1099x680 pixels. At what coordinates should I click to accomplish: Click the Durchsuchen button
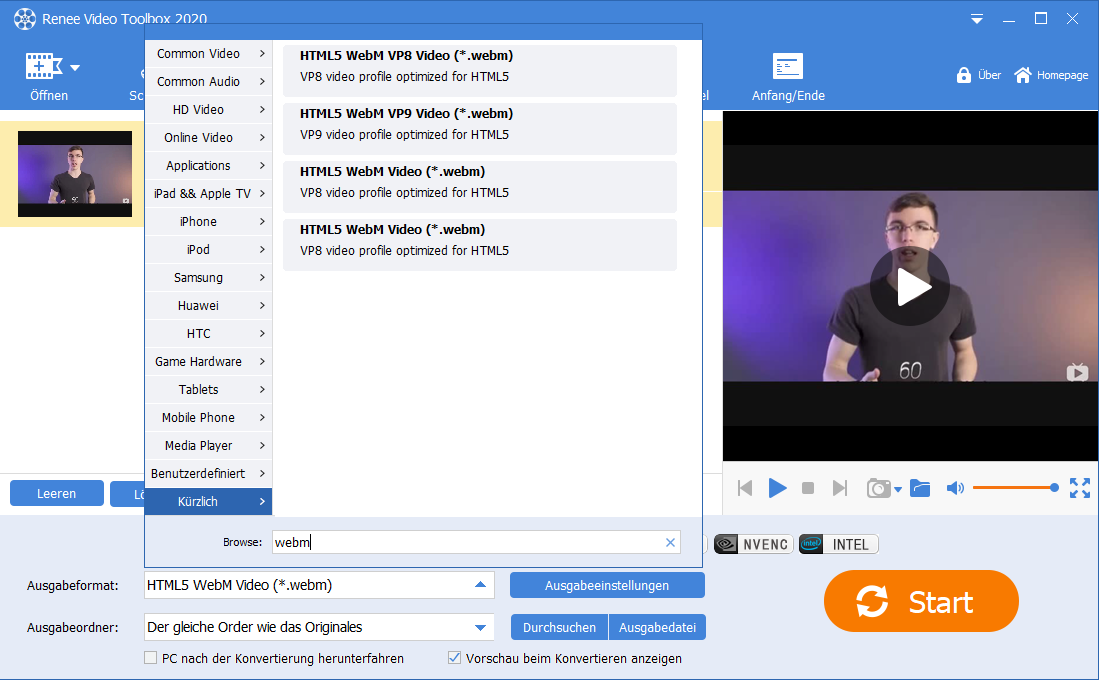(559, 627)
